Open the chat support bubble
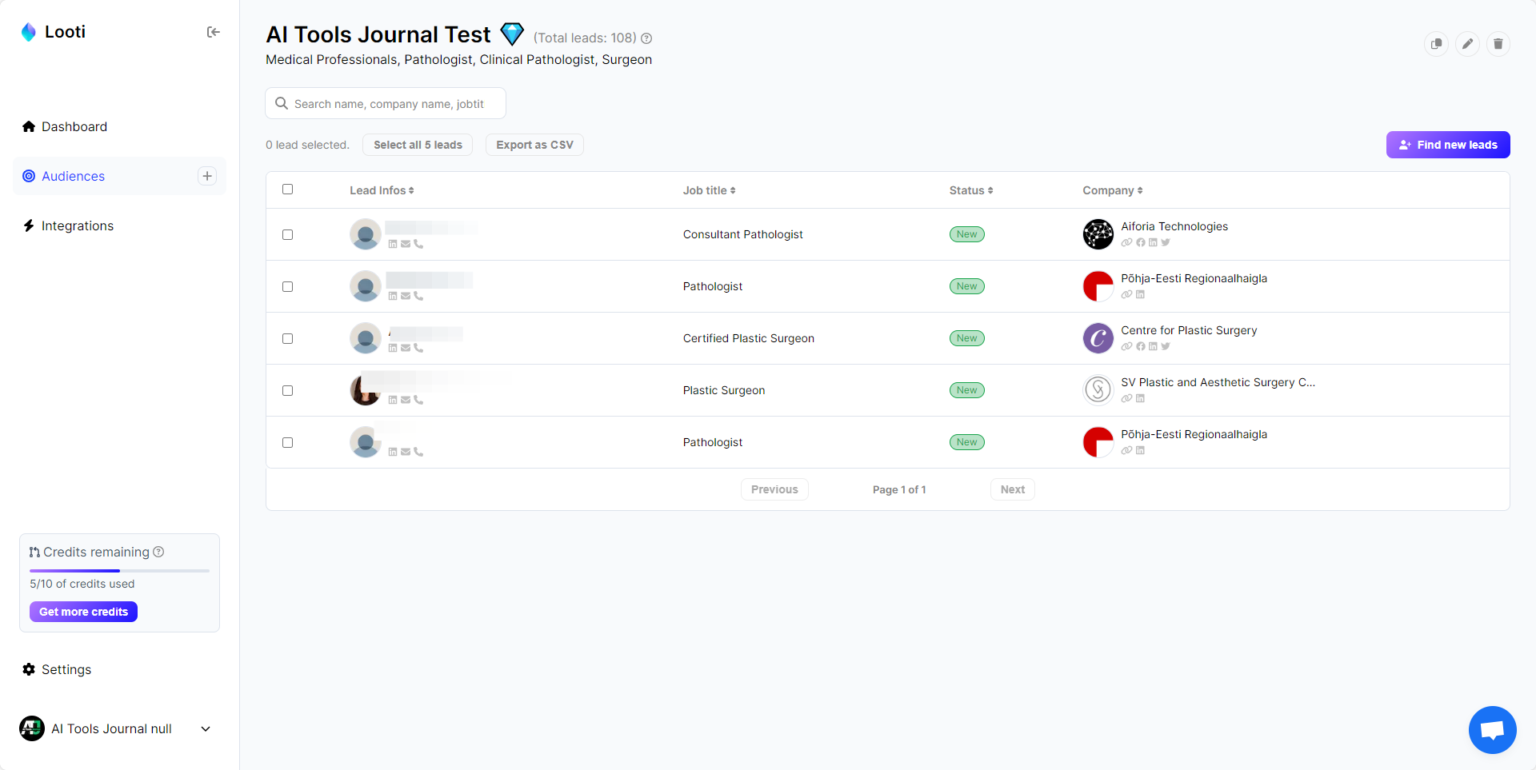The image size is (1536, 770). (1492, 729)
